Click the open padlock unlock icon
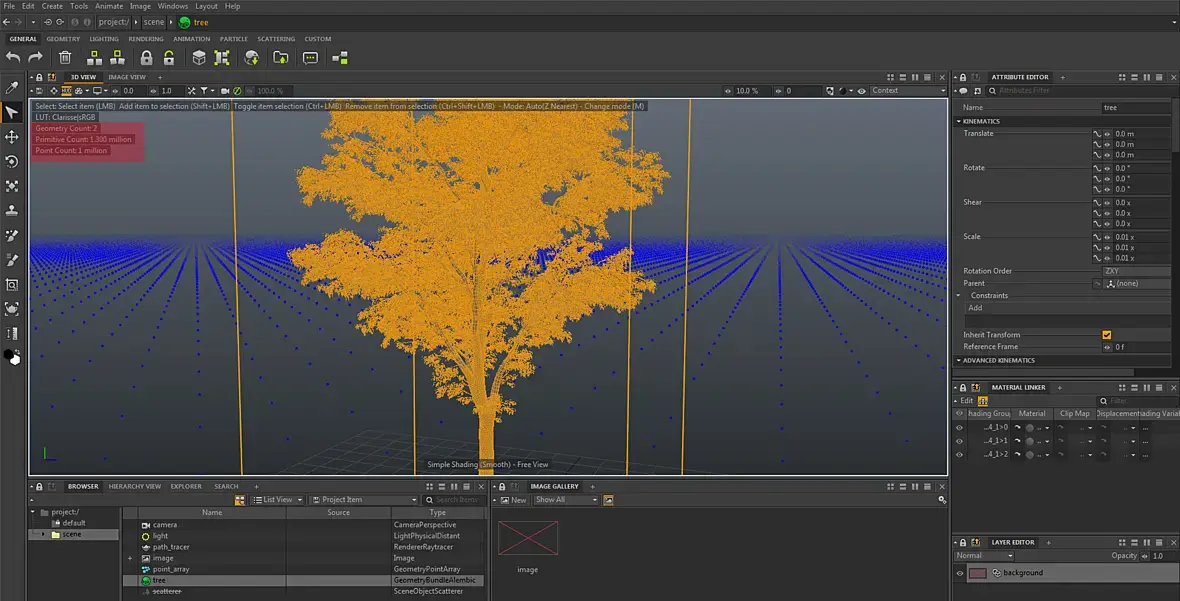 [169, 58]
